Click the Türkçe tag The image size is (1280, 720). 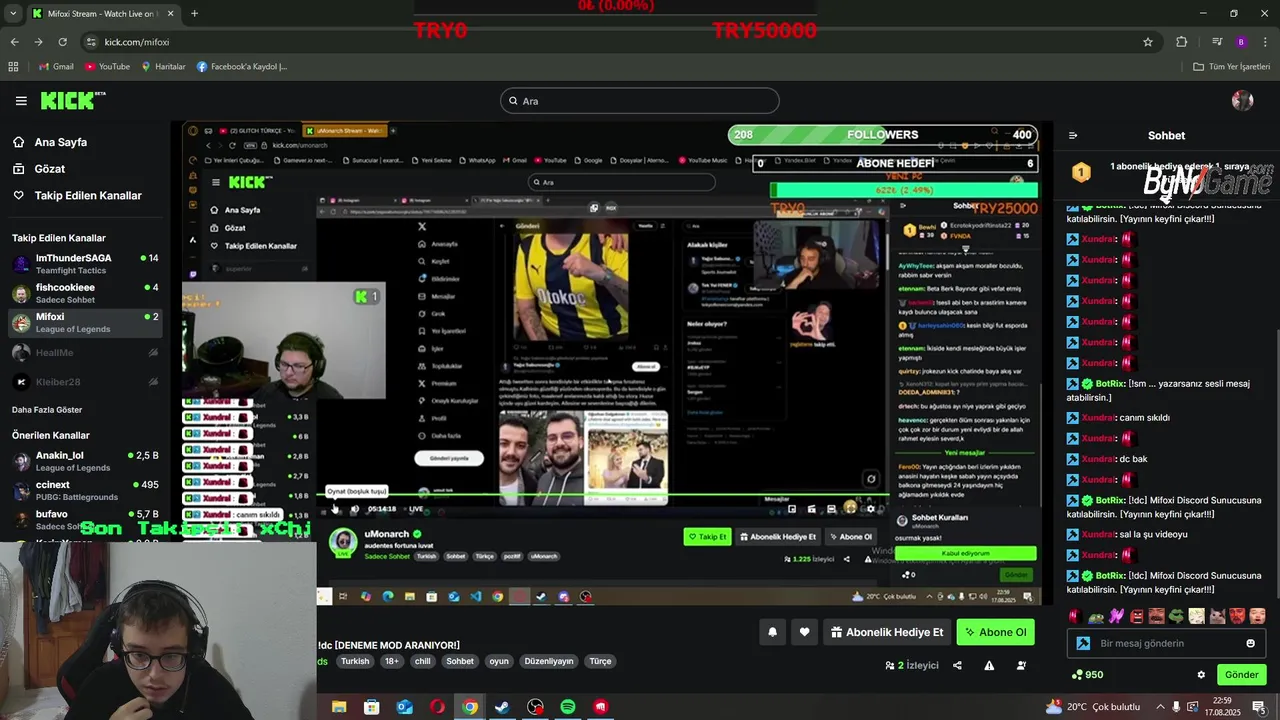[x=600, y=661]
